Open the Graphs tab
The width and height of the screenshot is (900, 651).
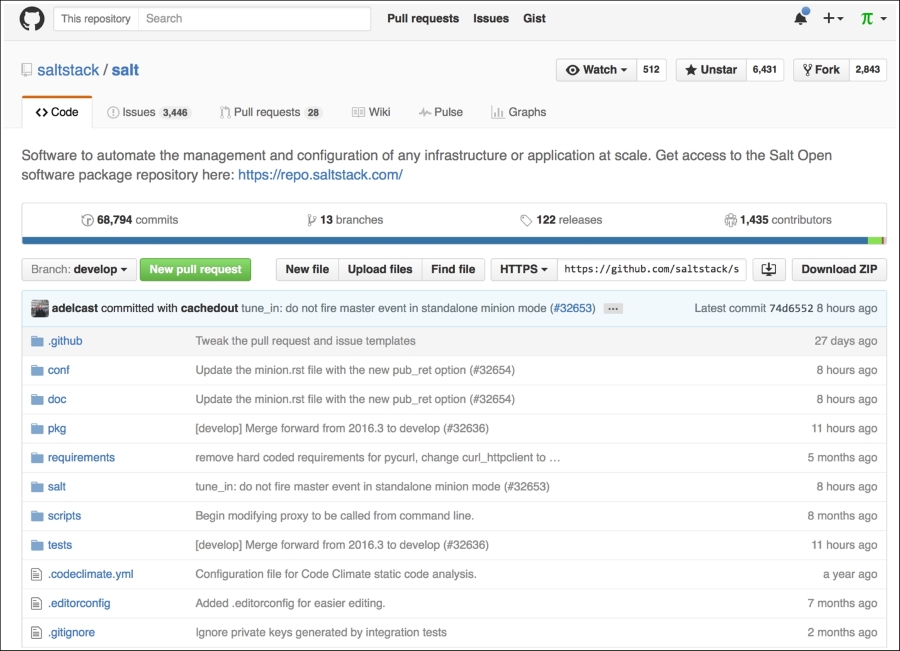518,112
